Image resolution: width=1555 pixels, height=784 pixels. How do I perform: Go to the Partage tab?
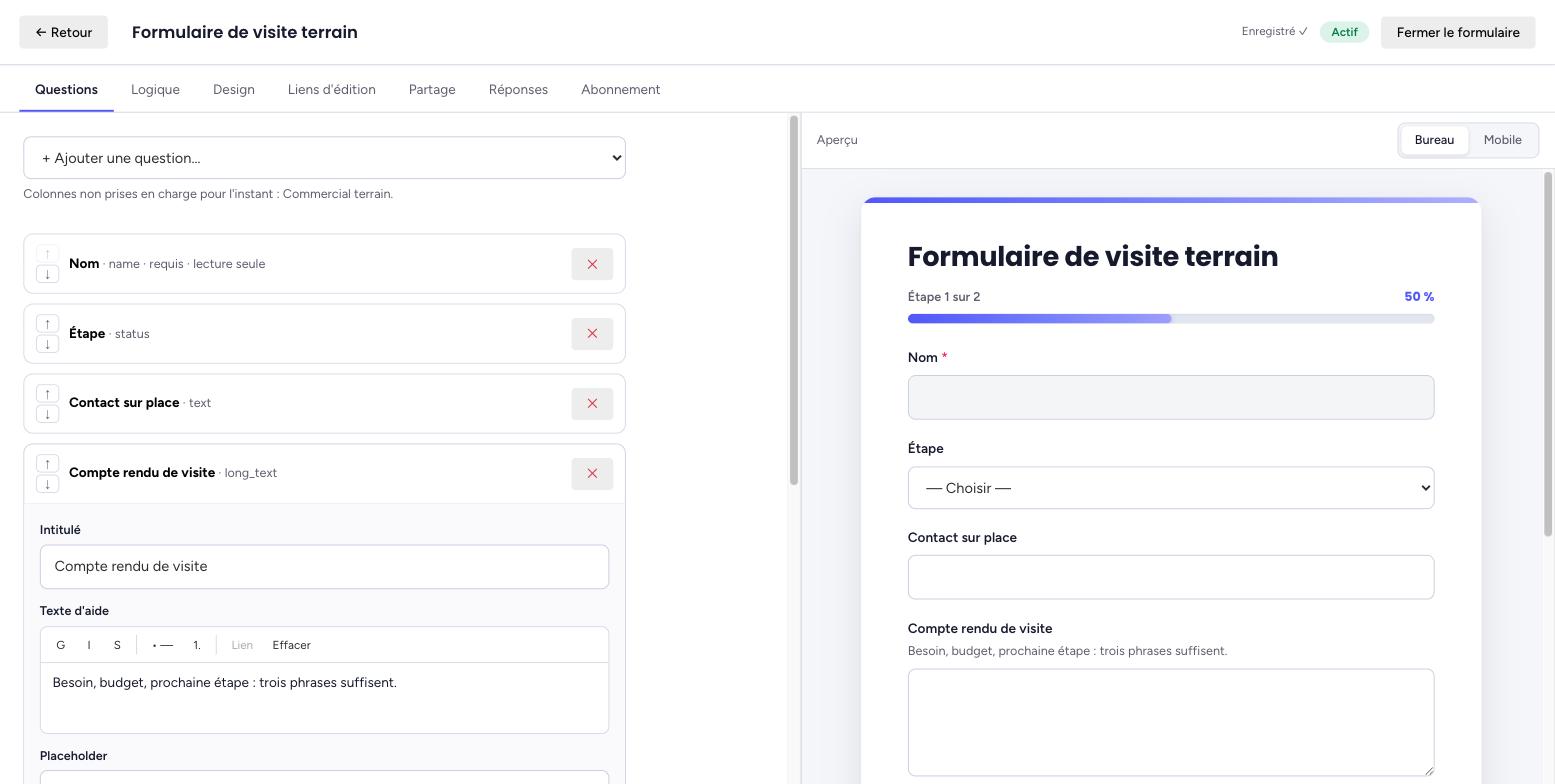(x=432, y=90)
